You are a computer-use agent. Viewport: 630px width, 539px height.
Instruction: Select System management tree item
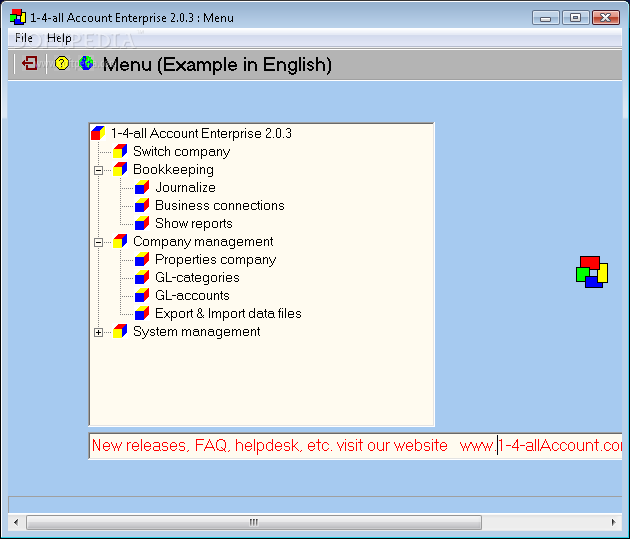tap(196, 331)
